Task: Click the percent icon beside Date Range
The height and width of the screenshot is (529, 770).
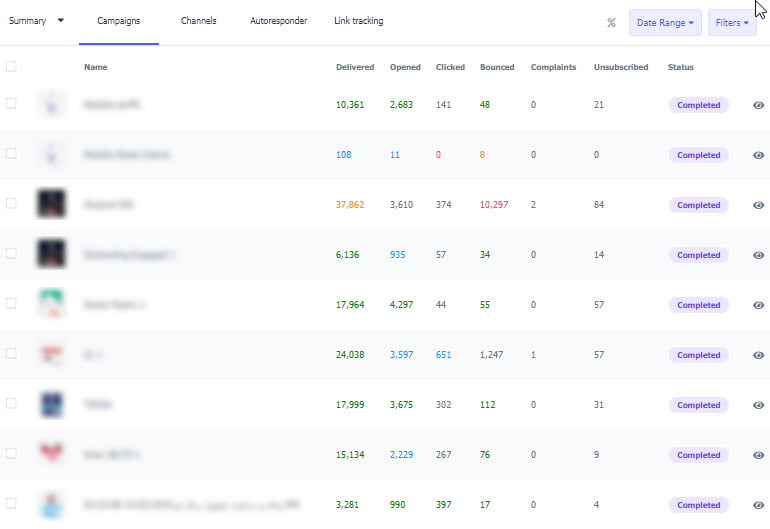Action: point(611,23)
